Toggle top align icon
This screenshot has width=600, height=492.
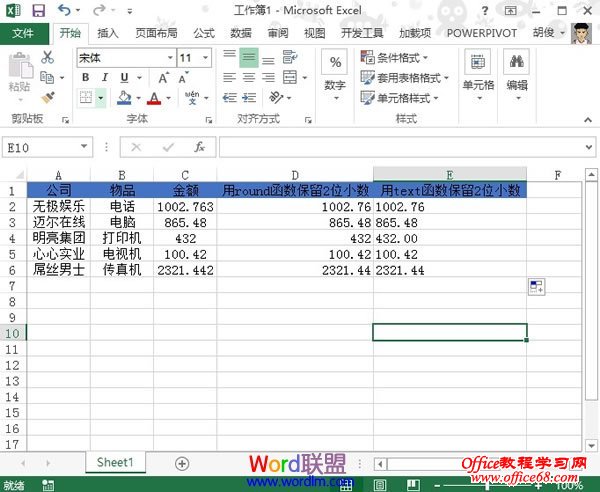pyautogui.click(x=229, y=57)
